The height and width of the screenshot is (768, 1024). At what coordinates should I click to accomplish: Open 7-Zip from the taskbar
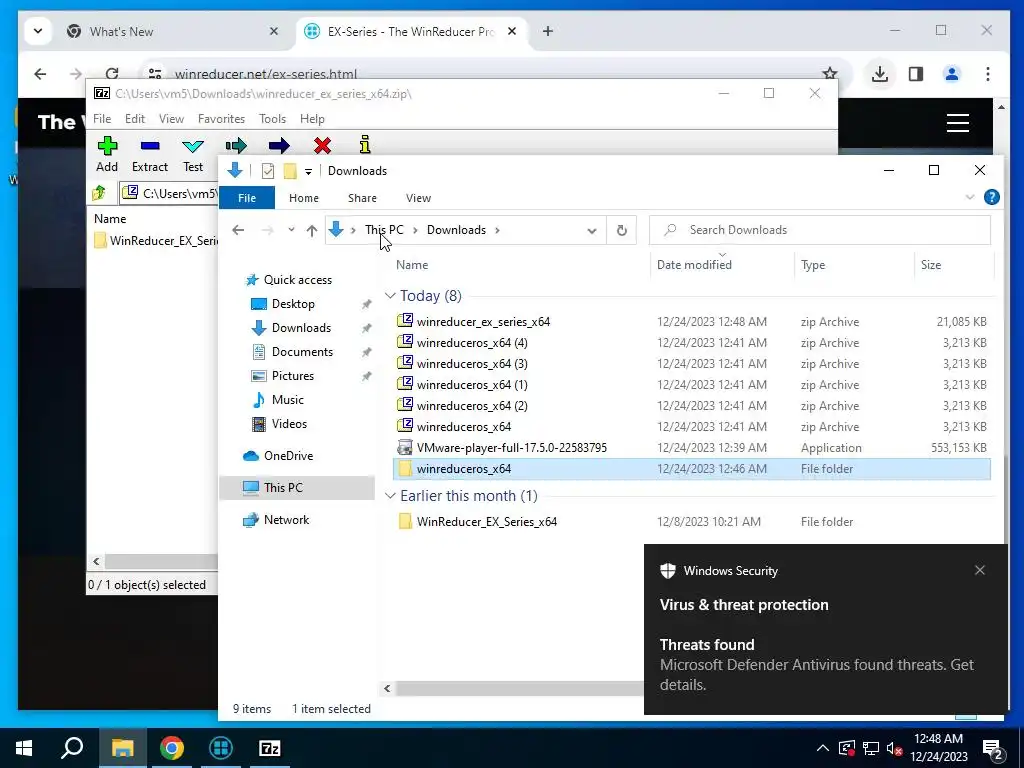pos(270,748)
